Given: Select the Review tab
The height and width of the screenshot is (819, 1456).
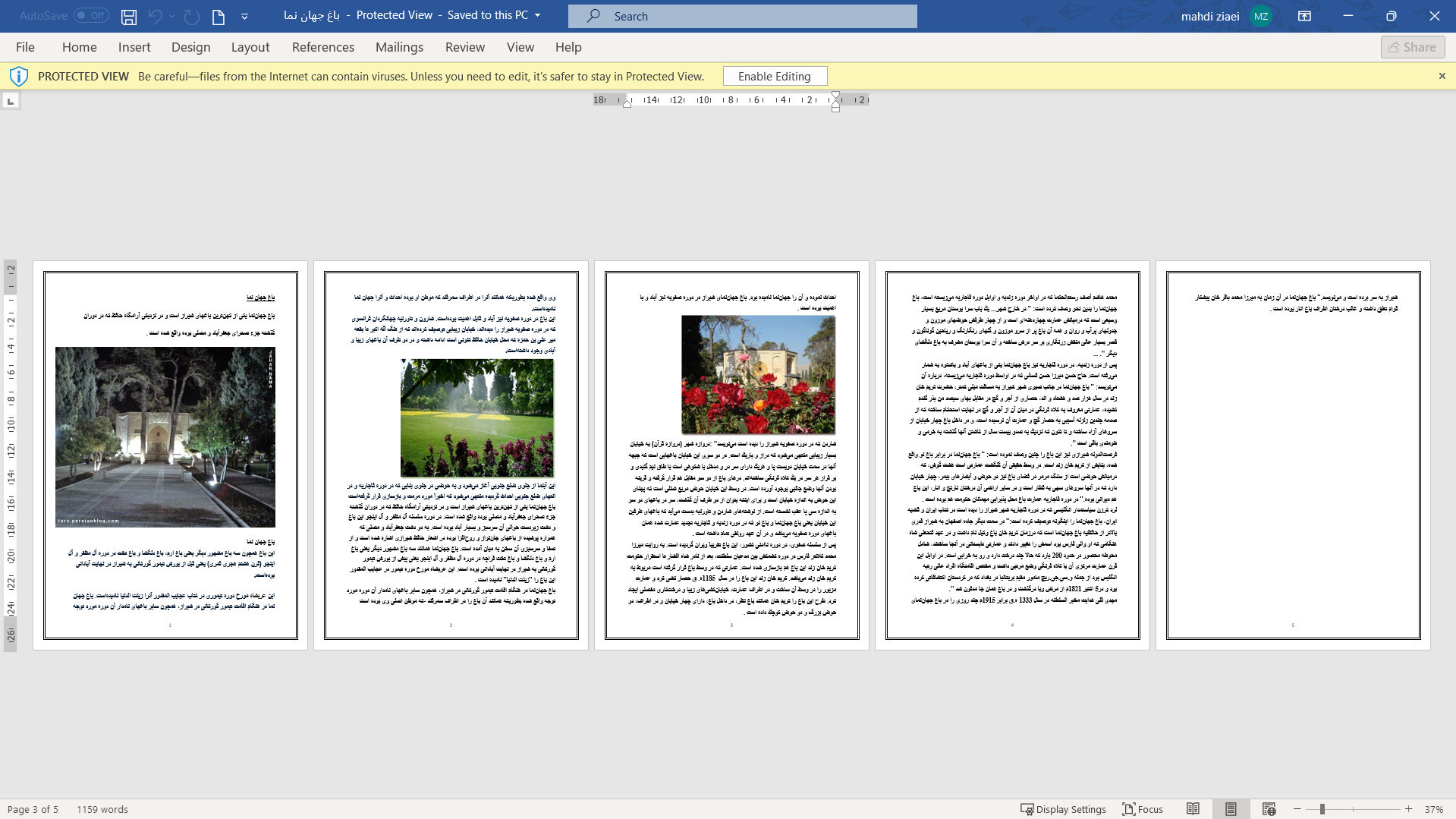Looking at the screenshot, I should 465,47.
